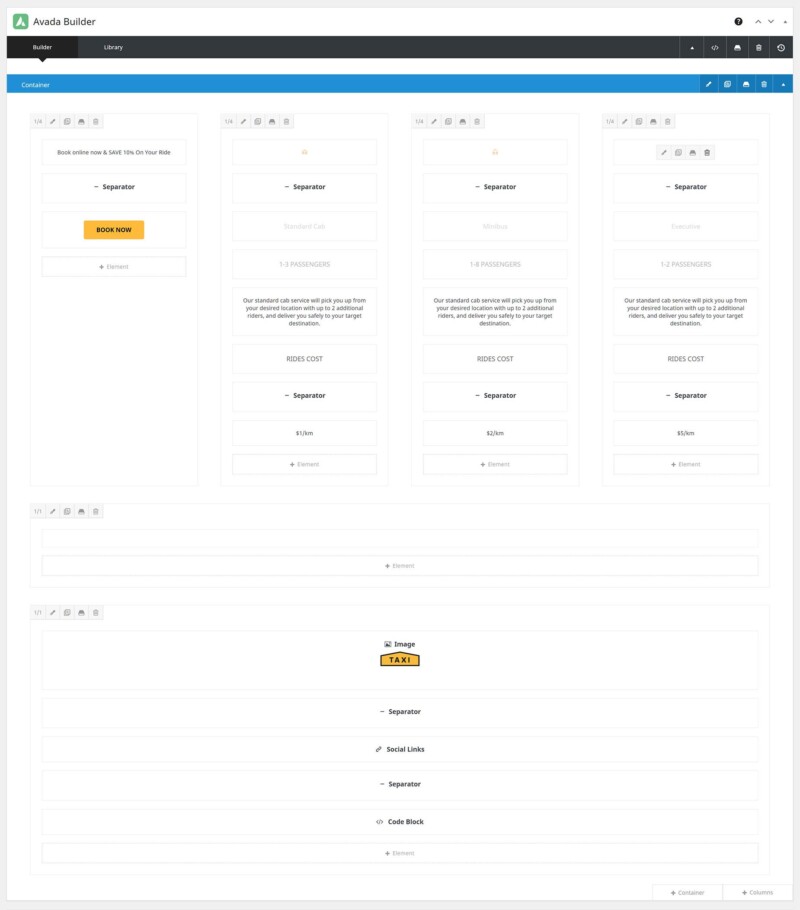Collapse the Avada Builder header with the chevron

point(760,21)
